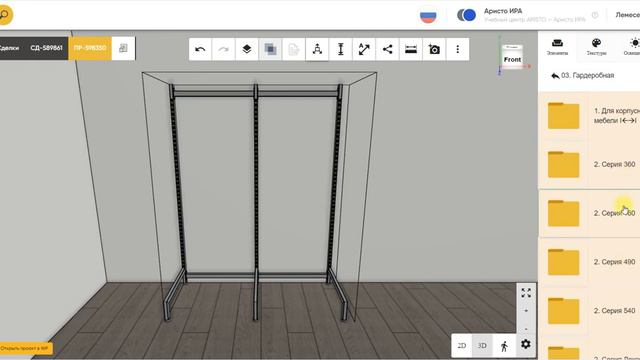Open the СД-589861 deal tab

[x=46, y=48]
